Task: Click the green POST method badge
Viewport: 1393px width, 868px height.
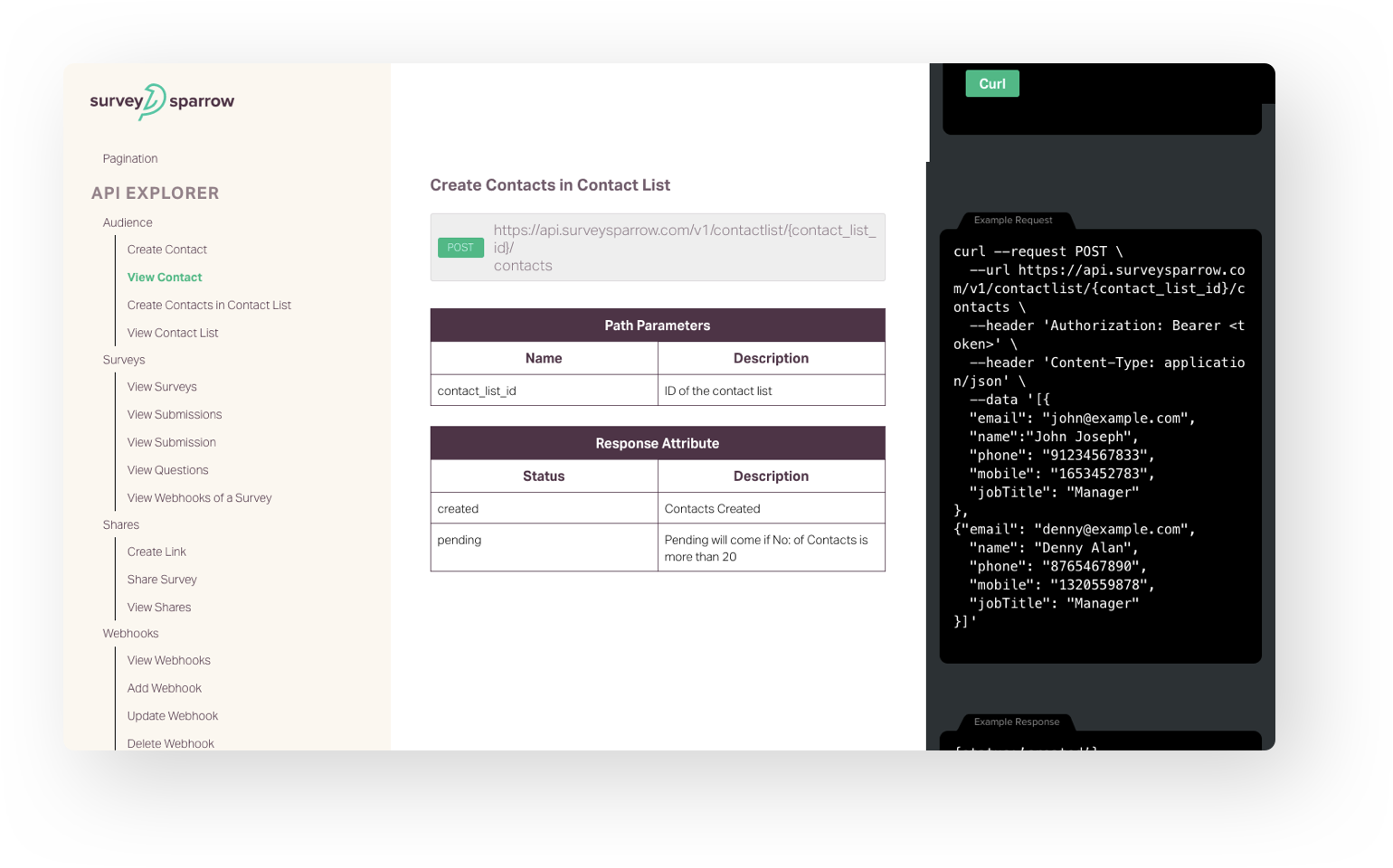Action: (460, 247)
